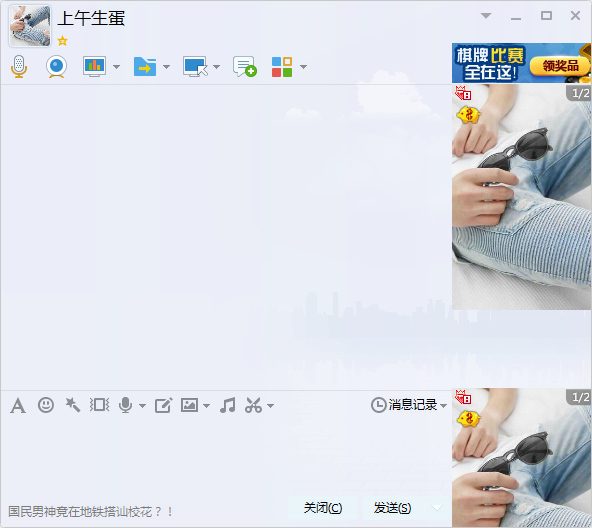This screenshot has width=592, height=528.
Task: Maximize the chat window
Action: (546, 16)
